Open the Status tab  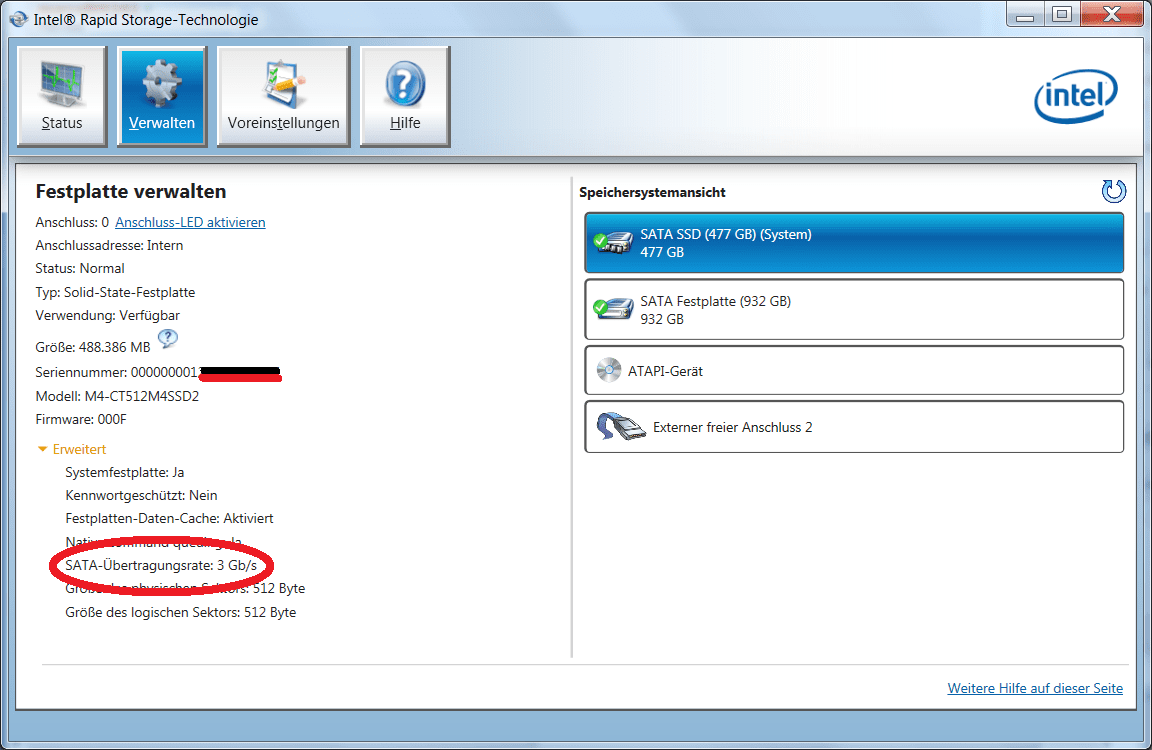[62, 96]
